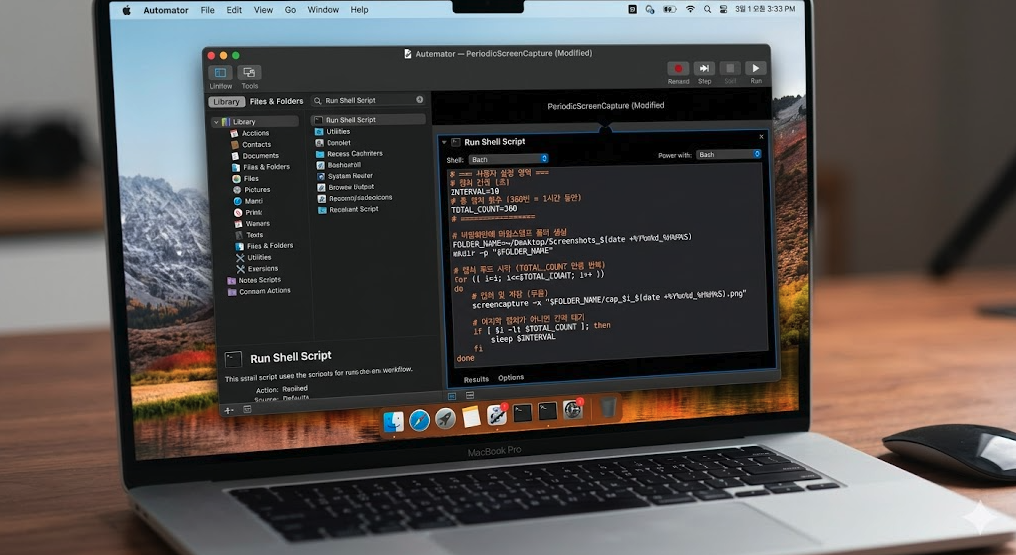This screenshot has height=555, width=1016.
Task: Click the add plus button at window bottom-left
Action: (228, 410)
